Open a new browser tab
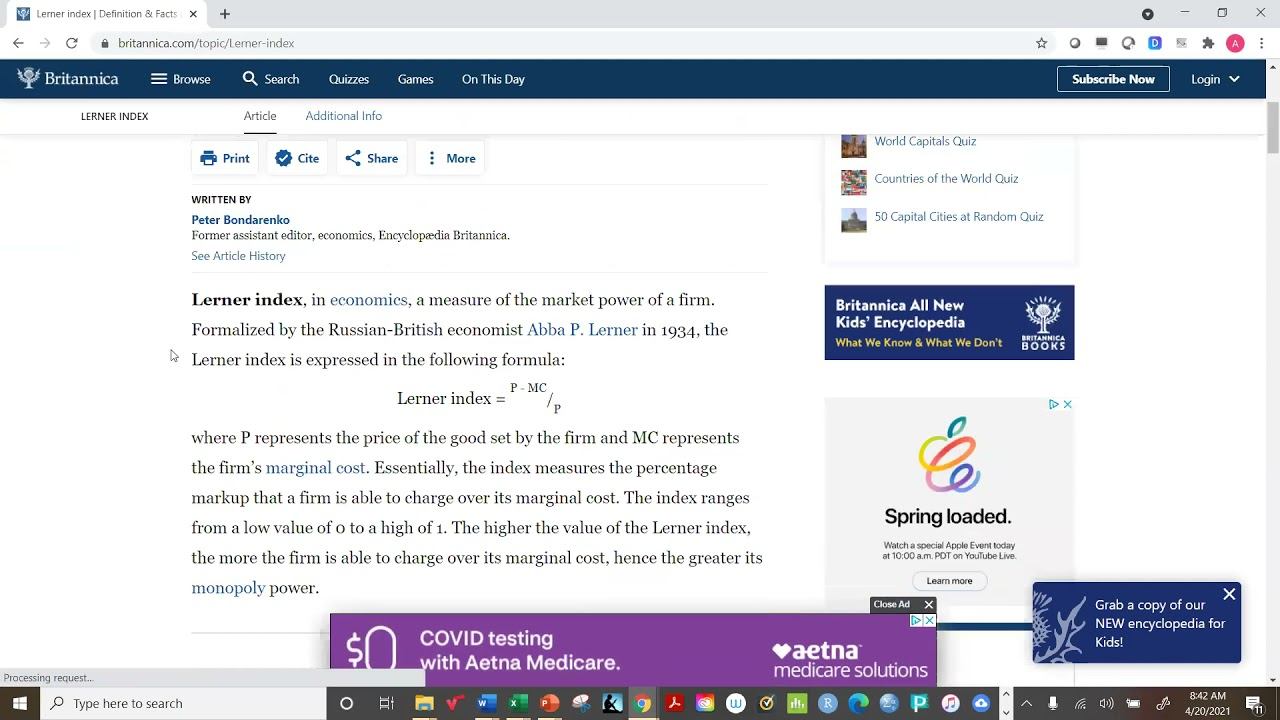1280x720 pixels. 225,14
